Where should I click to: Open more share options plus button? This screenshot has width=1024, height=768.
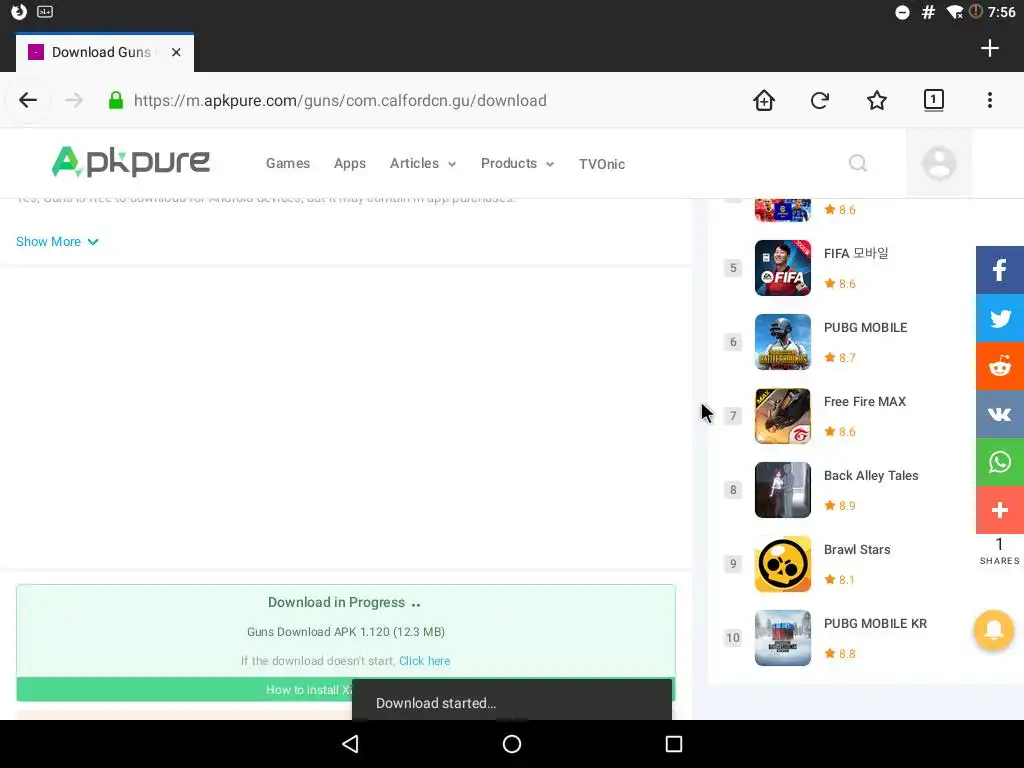pos(1000,510)
